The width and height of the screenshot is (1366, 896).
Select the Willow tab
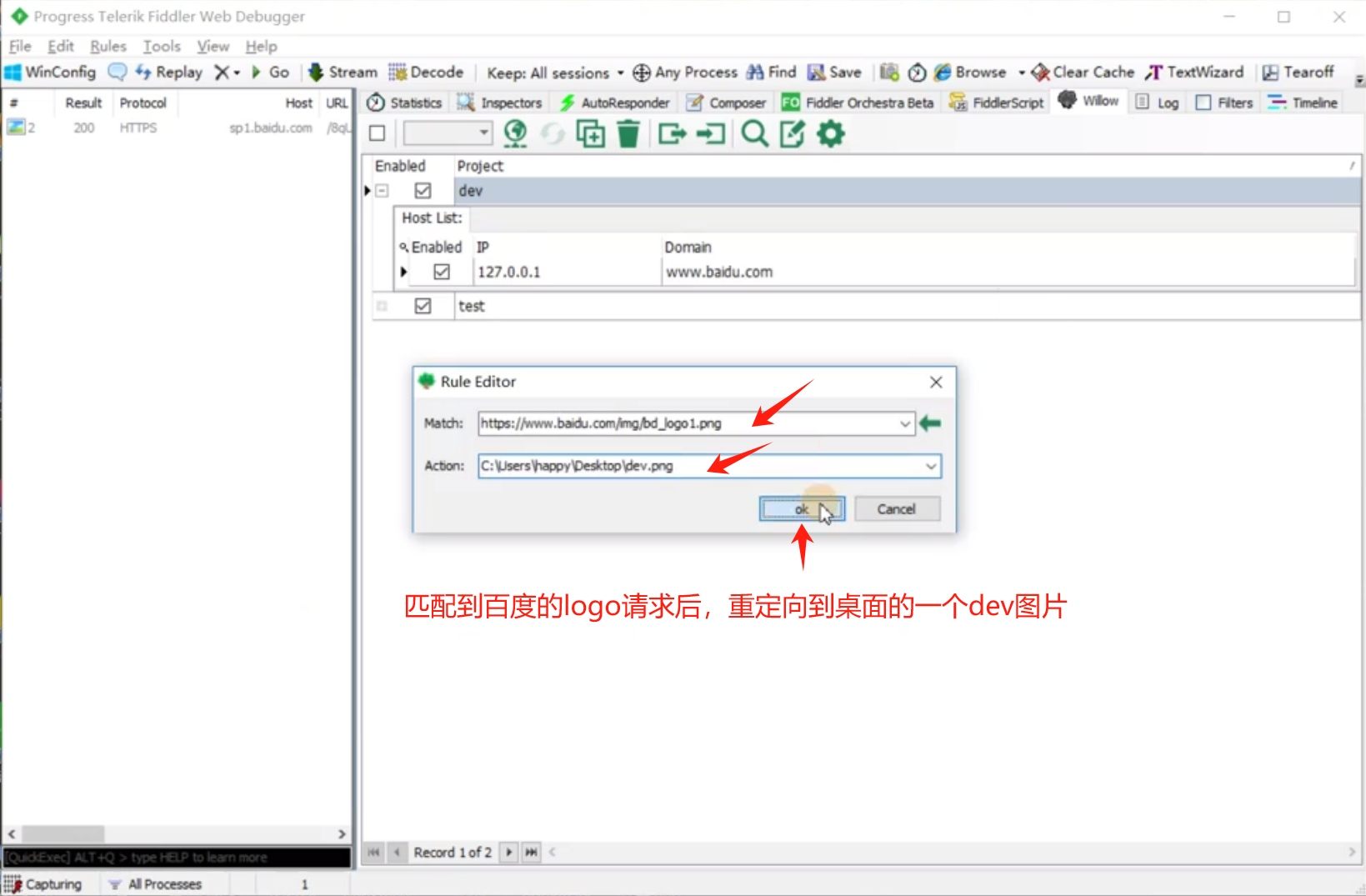coord(1088,102)
